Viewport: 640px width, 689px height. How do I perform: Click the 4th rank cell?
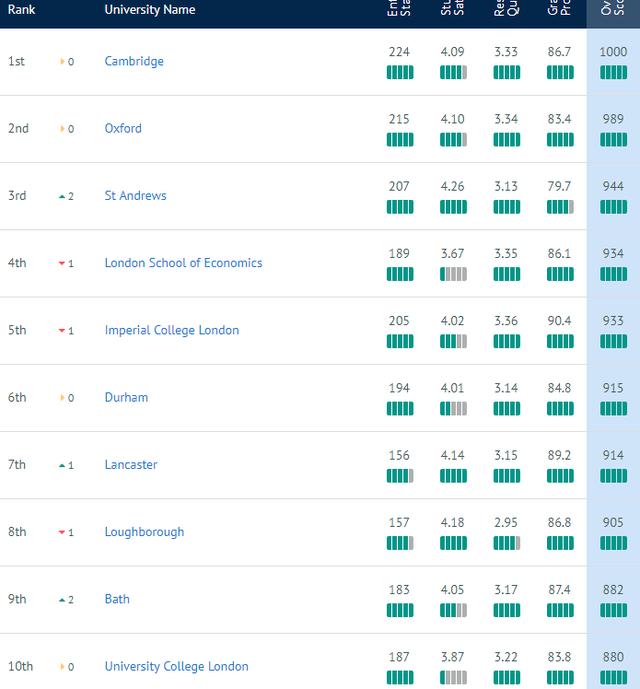(17, 263)
